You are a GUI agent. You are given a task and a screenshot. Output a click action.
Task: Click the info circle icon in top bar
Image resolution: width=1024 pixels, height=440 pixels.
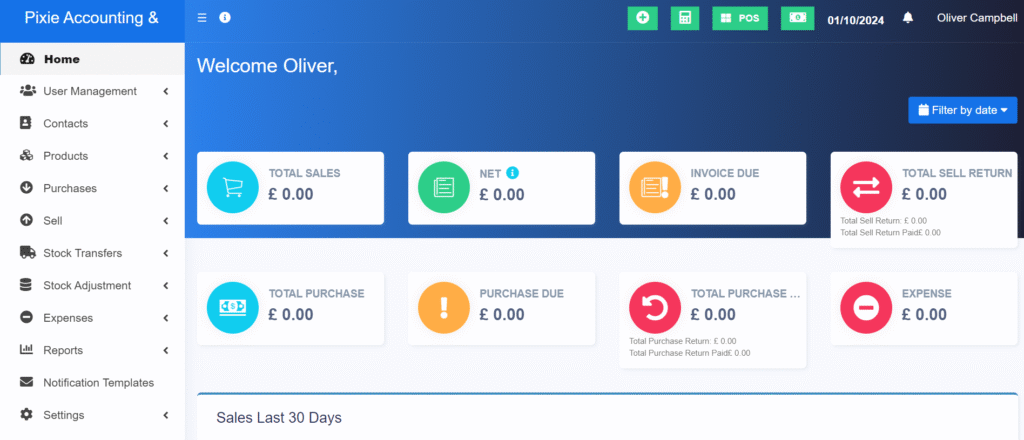(225, 18)
